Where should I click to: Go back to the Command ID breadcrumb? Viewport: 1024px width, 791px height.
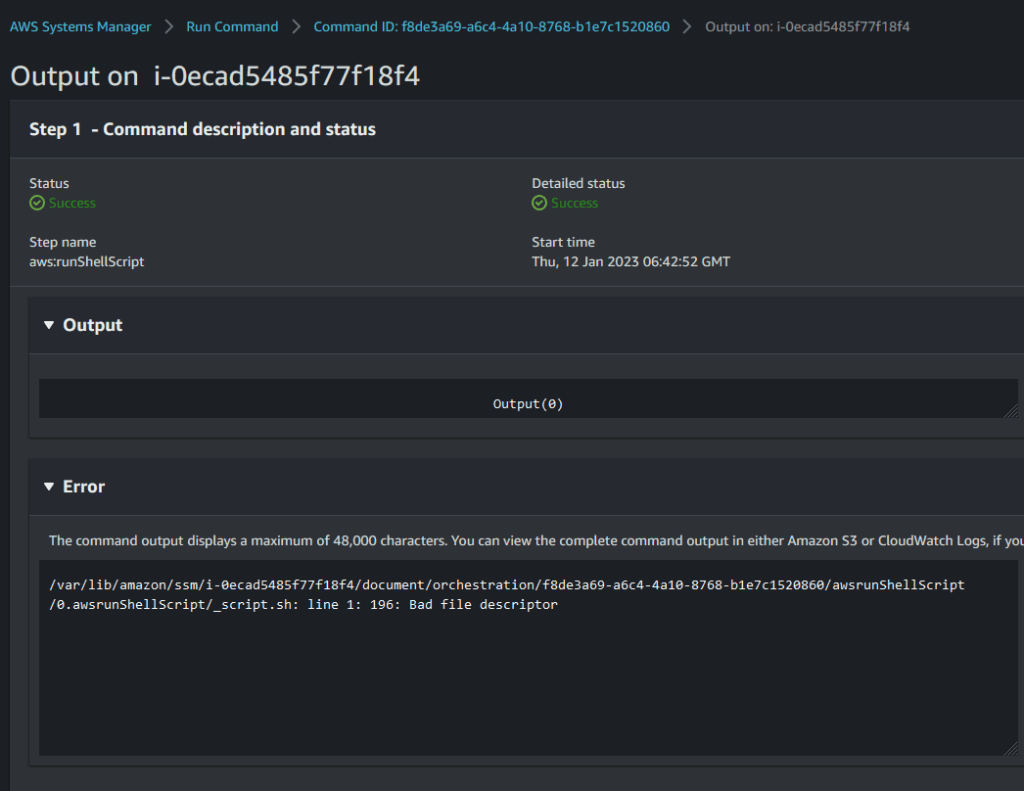point(491,27)
